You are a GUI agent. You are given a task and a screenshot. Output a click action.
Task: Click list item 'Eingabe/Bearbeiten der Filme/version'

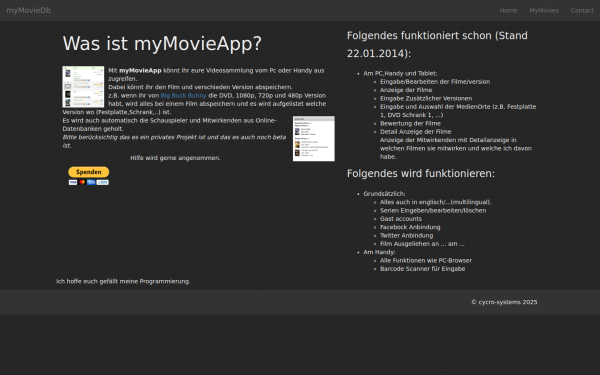pos(435,82)
